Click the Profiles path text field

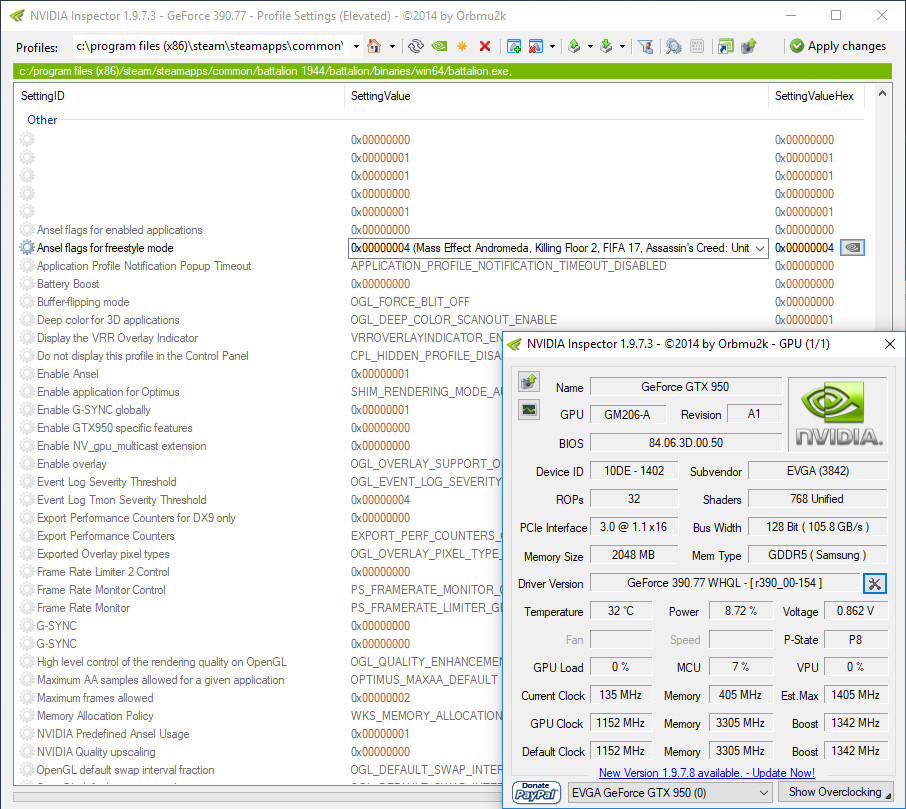(x=211, y=46)
